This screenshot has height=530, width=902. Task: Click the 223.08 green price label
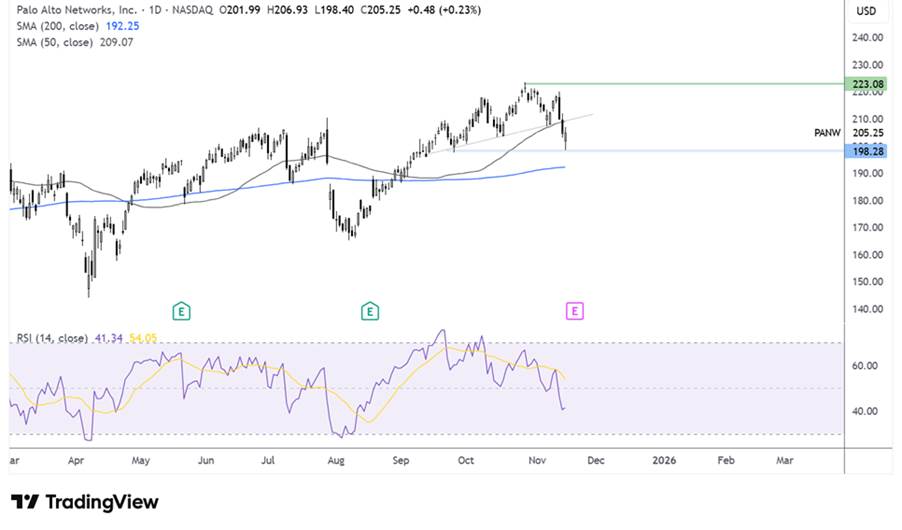pos(866,85)
